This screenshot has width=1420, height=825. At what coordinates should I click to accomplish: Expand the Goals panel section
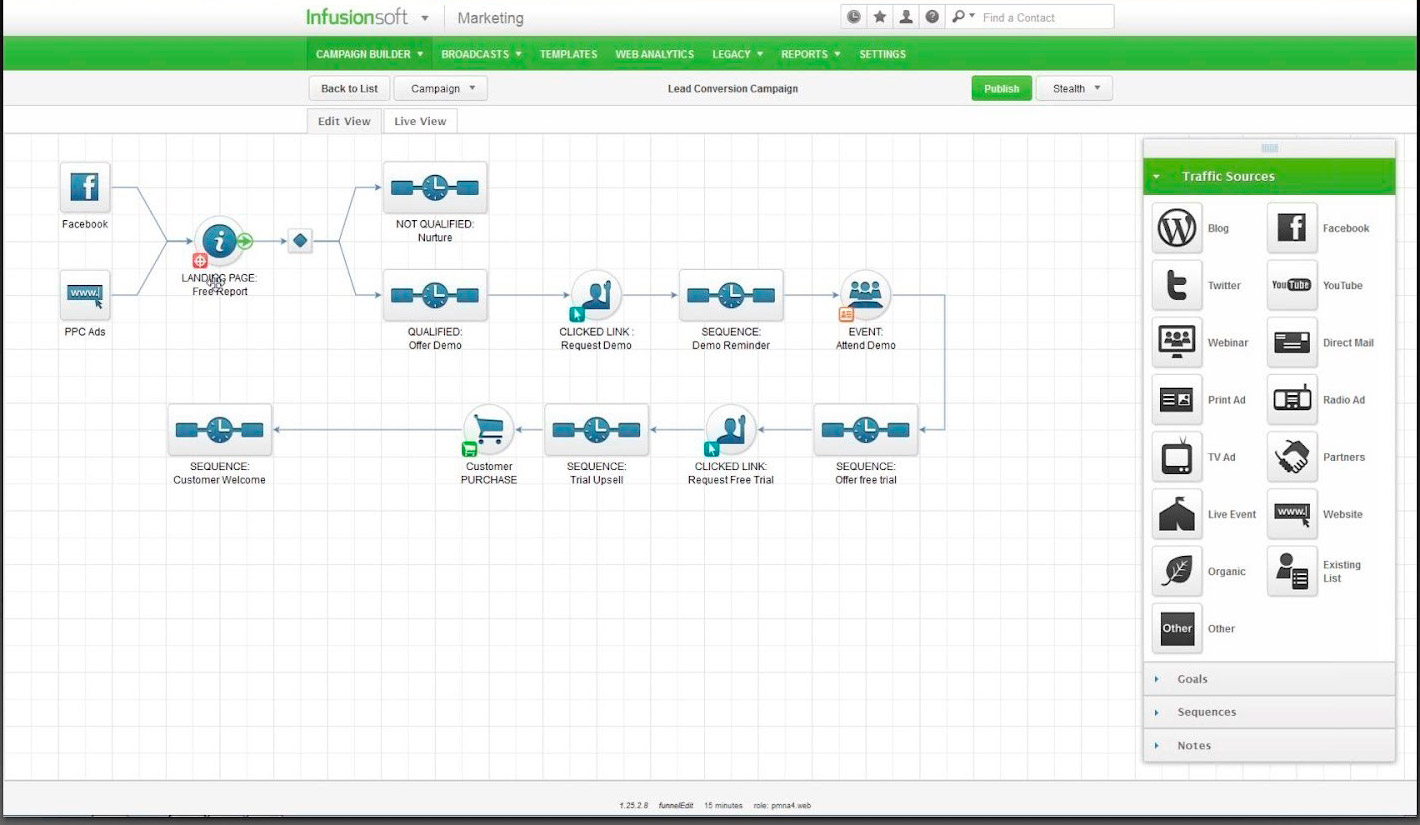[x=1269, y=679]
